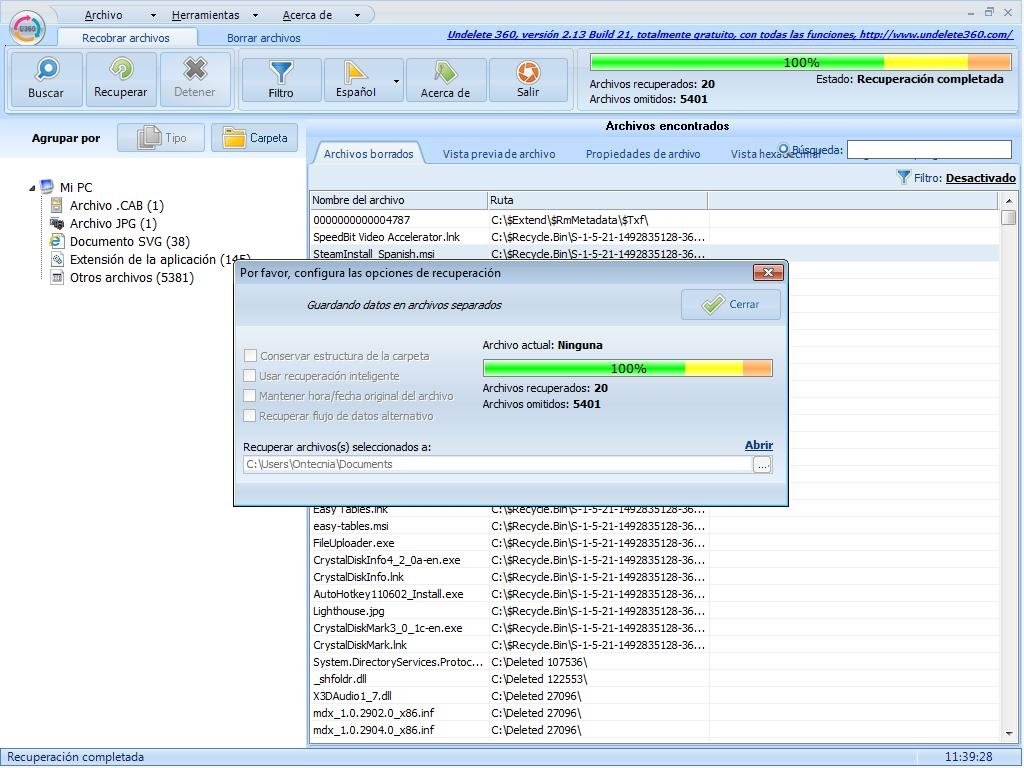Viewport: 1024px width, 768px height.
Task: Click the Buscar magnifier icon
Action: point(46,70)
